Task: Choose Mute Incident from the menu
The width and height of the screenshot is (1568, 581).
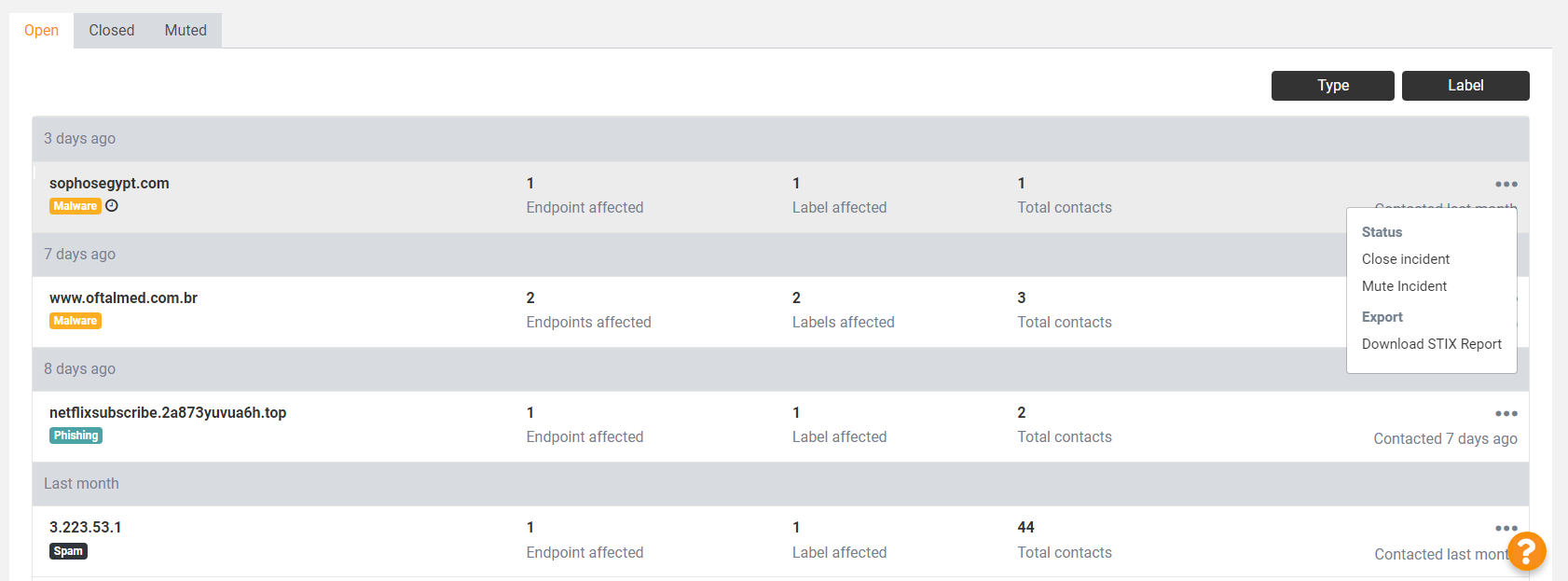Action: 1404,286
